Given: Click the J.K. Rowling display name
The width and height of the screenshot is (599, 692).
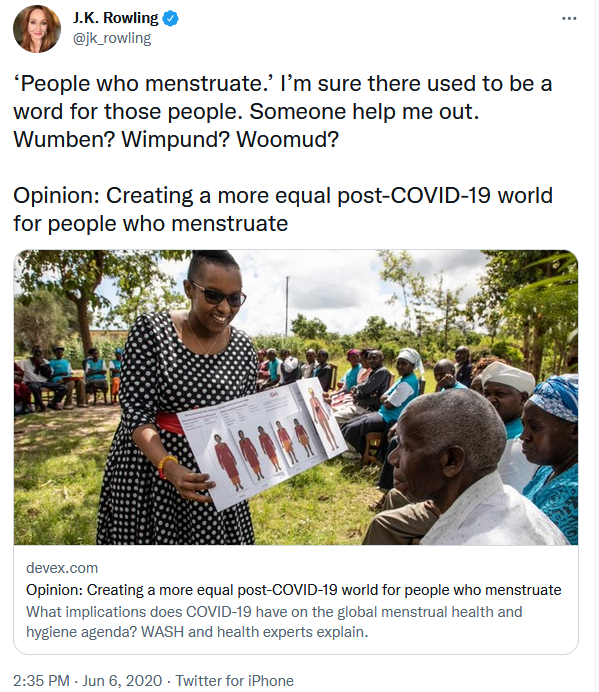Looking at the screenshot, I should point(115,18).
